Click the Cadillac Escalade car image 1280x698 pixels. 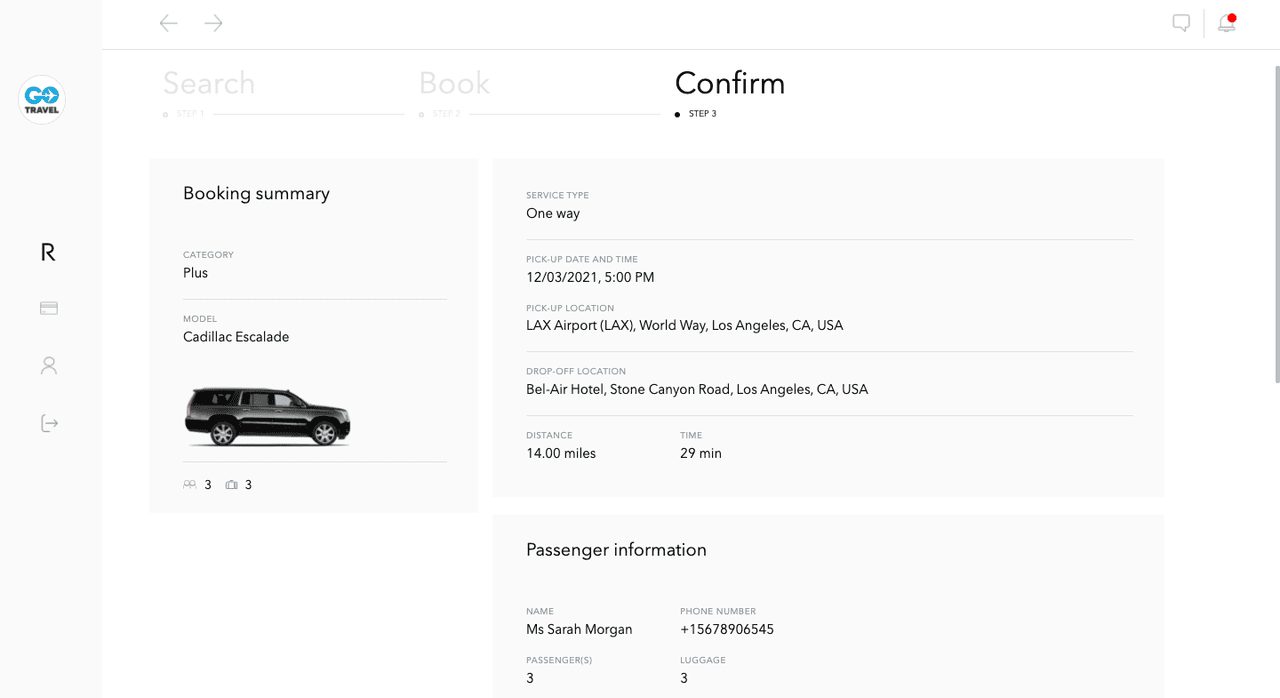[x=268, y=415]
